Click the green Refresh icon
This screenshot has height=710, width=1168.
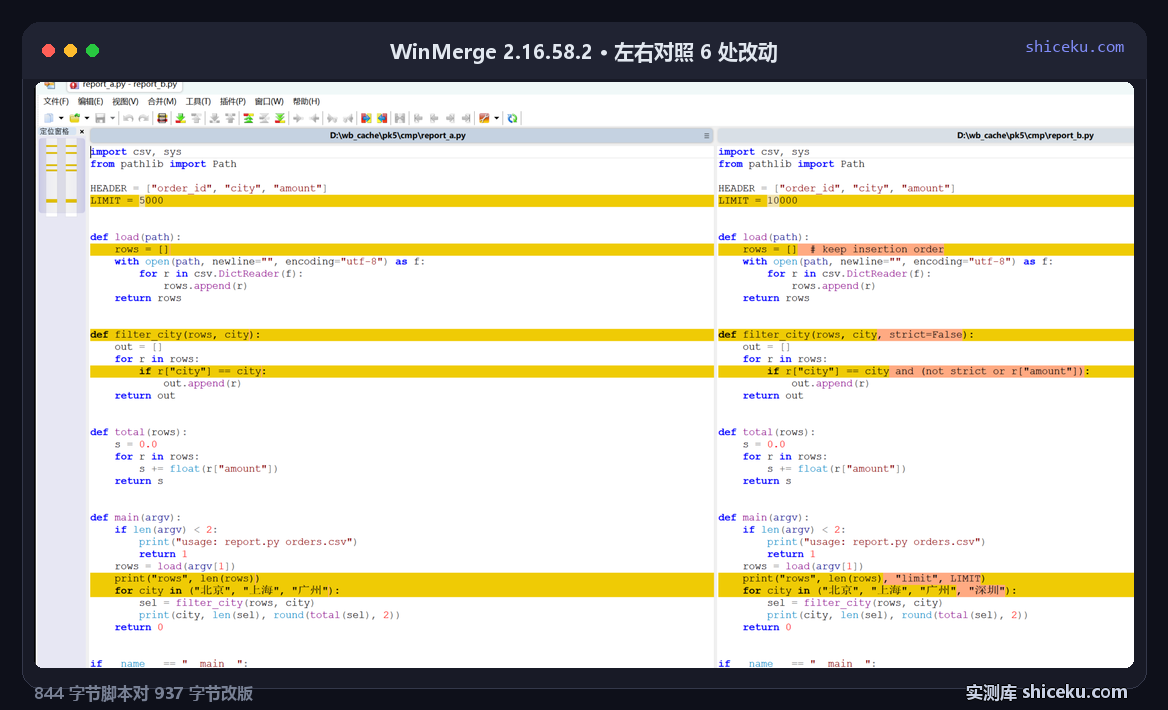[x=512, y=118]
